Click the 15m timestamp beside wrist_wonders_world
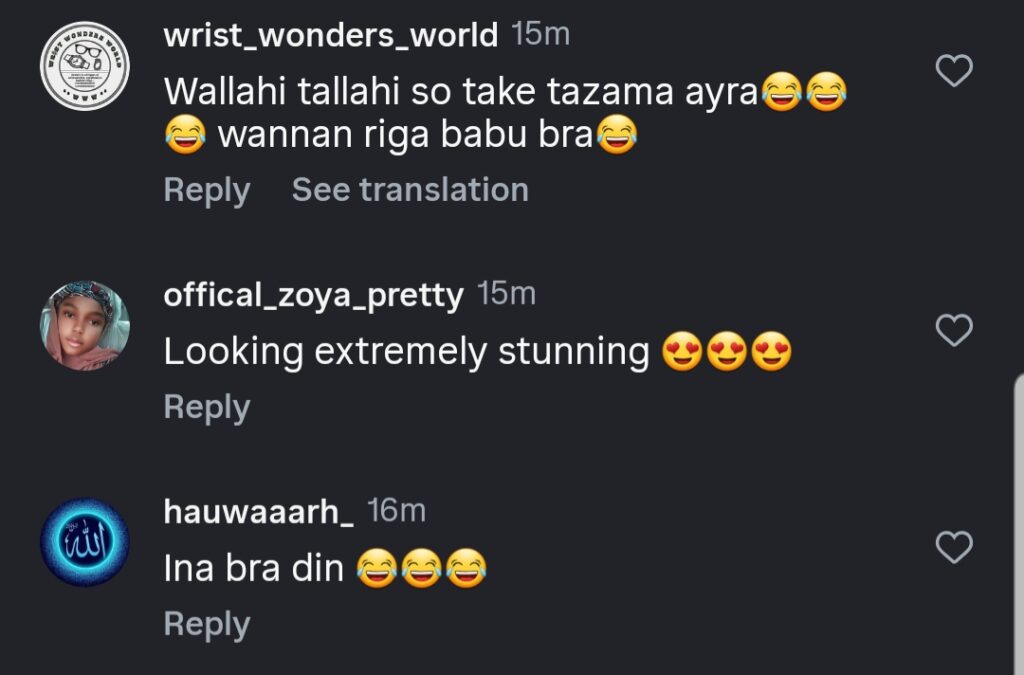 540,35
